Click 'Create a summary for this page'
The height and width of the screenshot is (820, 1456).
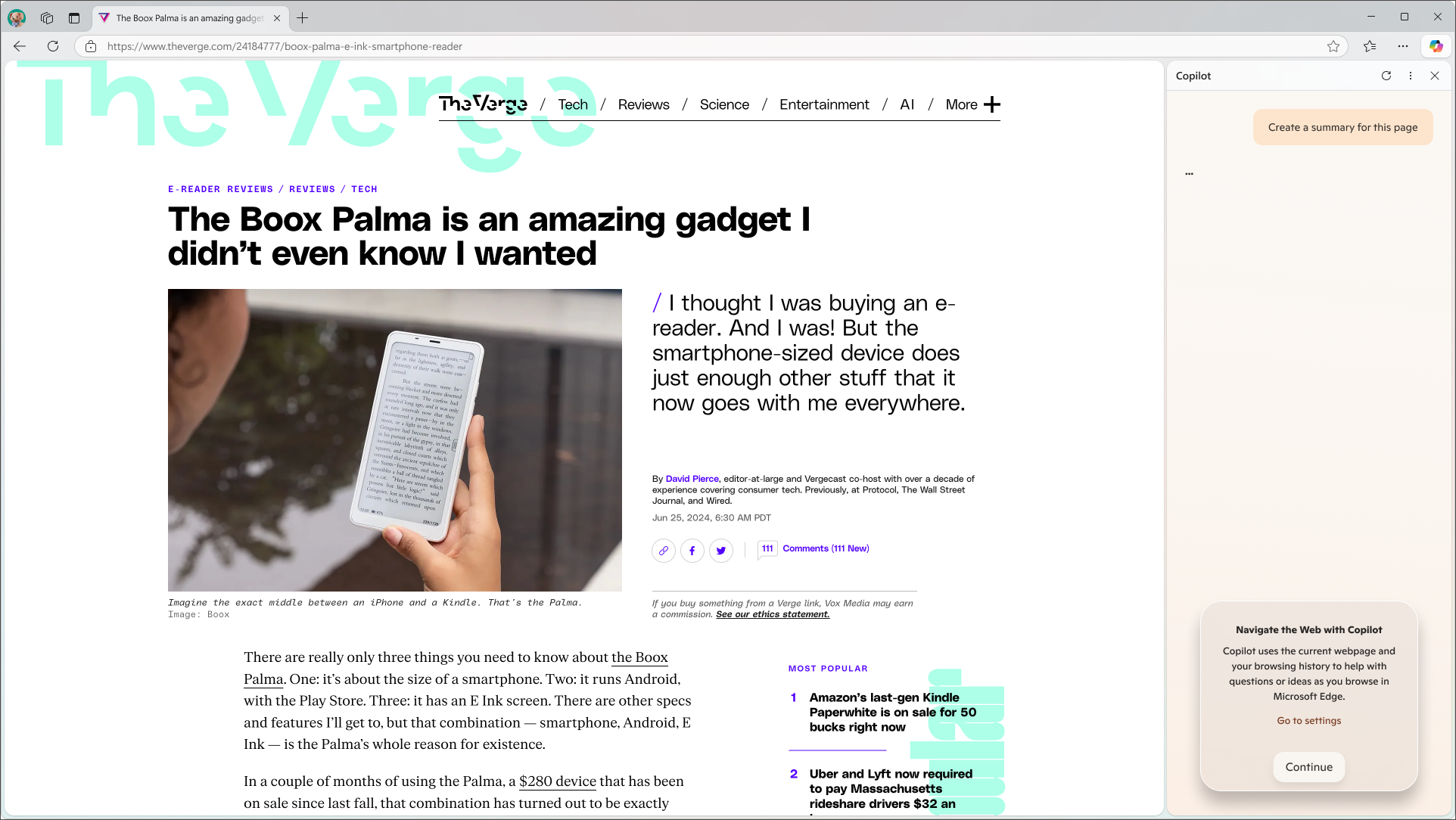(x=1343, y=127)
